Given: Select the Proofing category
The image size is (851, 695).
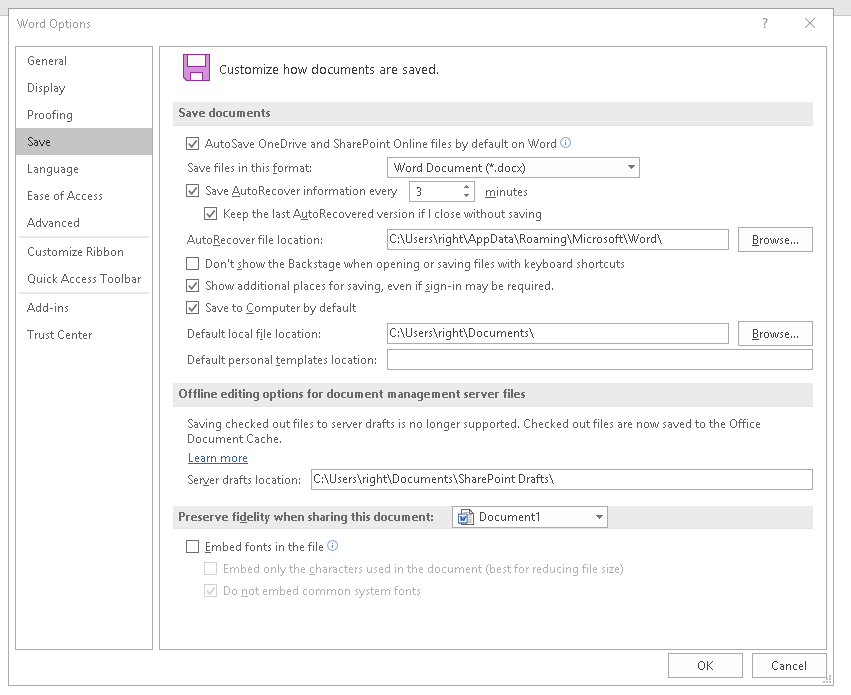Looking at the screenshot, I should pos(50,115).
